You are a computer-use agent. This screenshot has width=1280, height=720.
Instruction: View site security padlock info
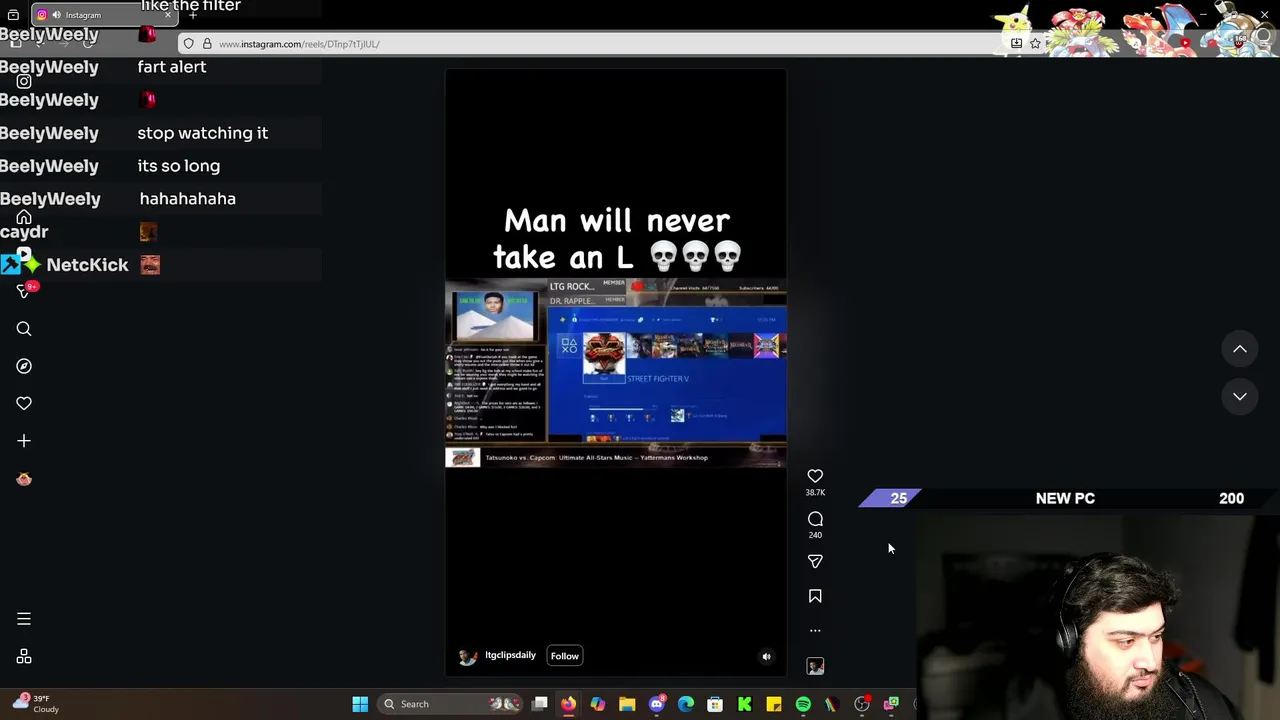(207, 44)
